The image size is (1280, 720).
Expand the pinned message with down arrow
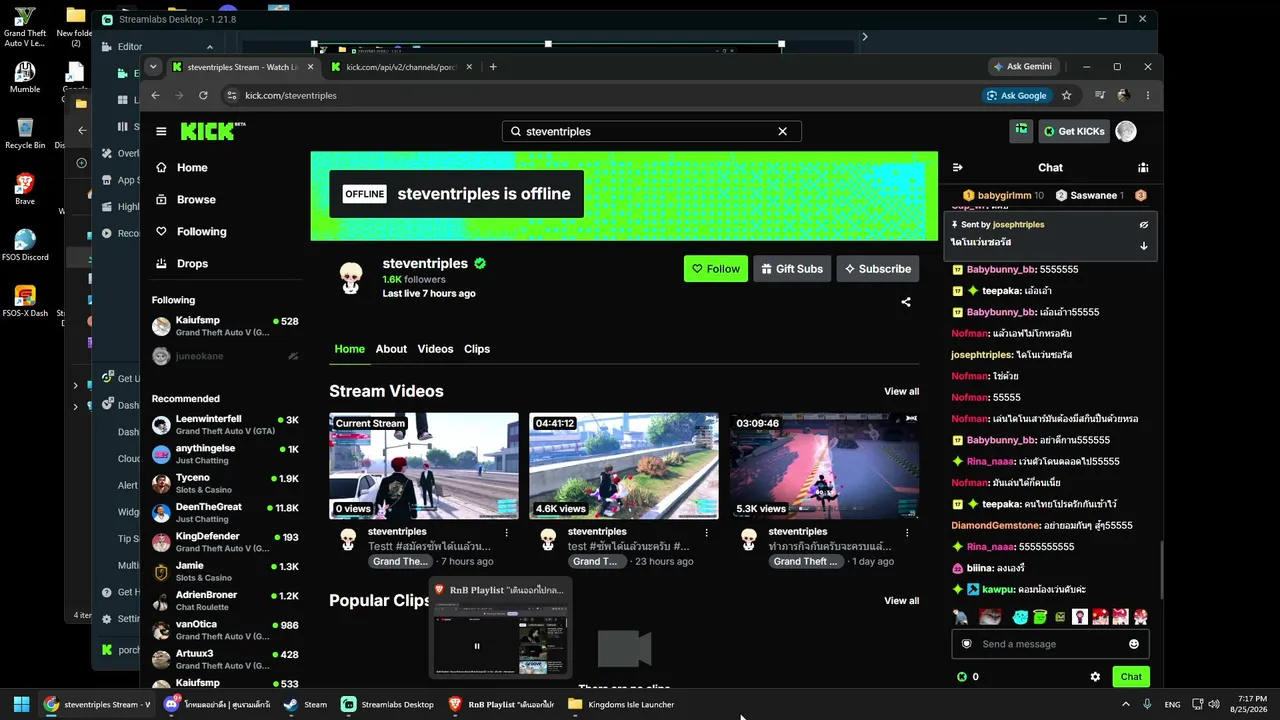pyautogui.click(x=1144, y=245)
